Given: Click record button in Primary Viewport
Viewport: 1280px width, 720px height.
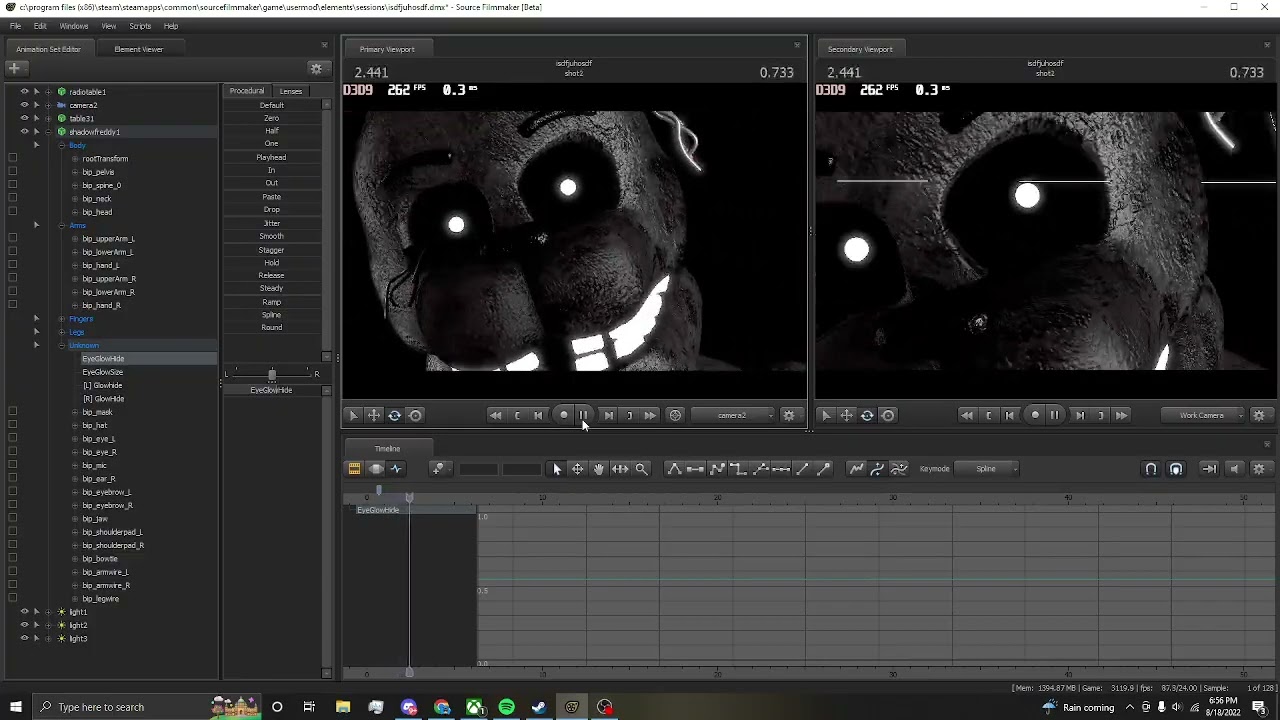Looking at the screenshot, I should tap(564, 416).
